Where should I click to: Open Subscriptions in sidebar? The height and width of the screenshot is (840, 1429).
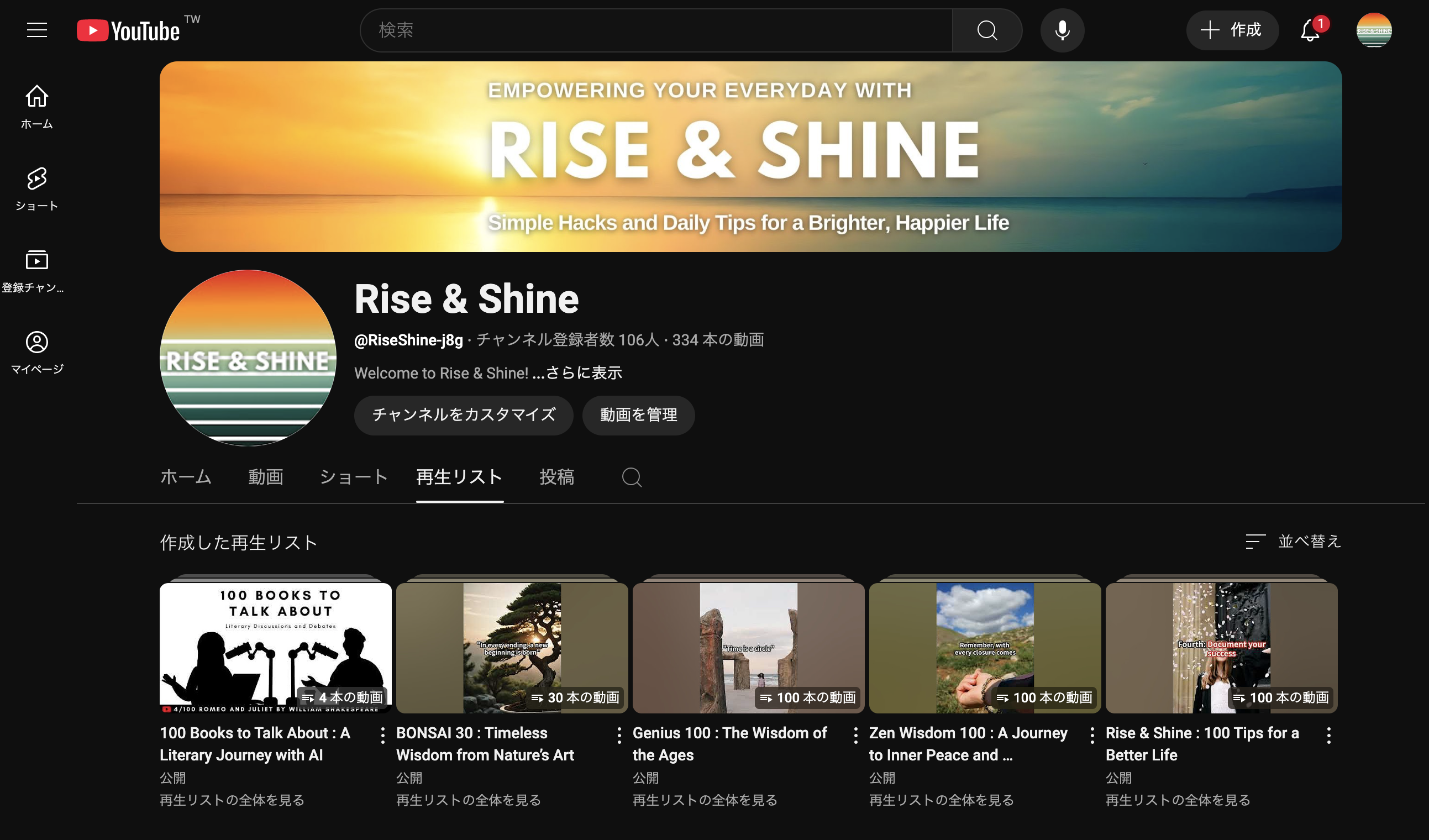pos(37,271)
